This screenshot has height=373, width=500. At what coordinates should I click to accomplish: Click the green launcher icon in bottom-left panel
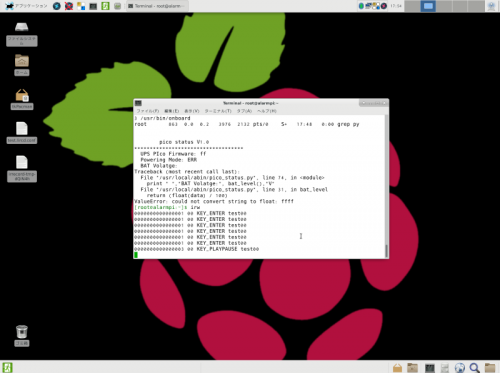7,367
